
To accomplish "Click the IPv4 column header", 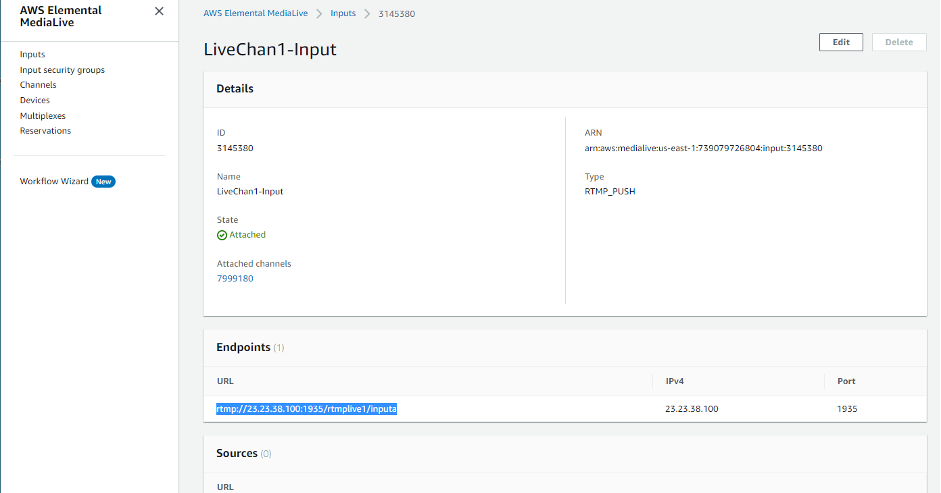I will 675,381.
